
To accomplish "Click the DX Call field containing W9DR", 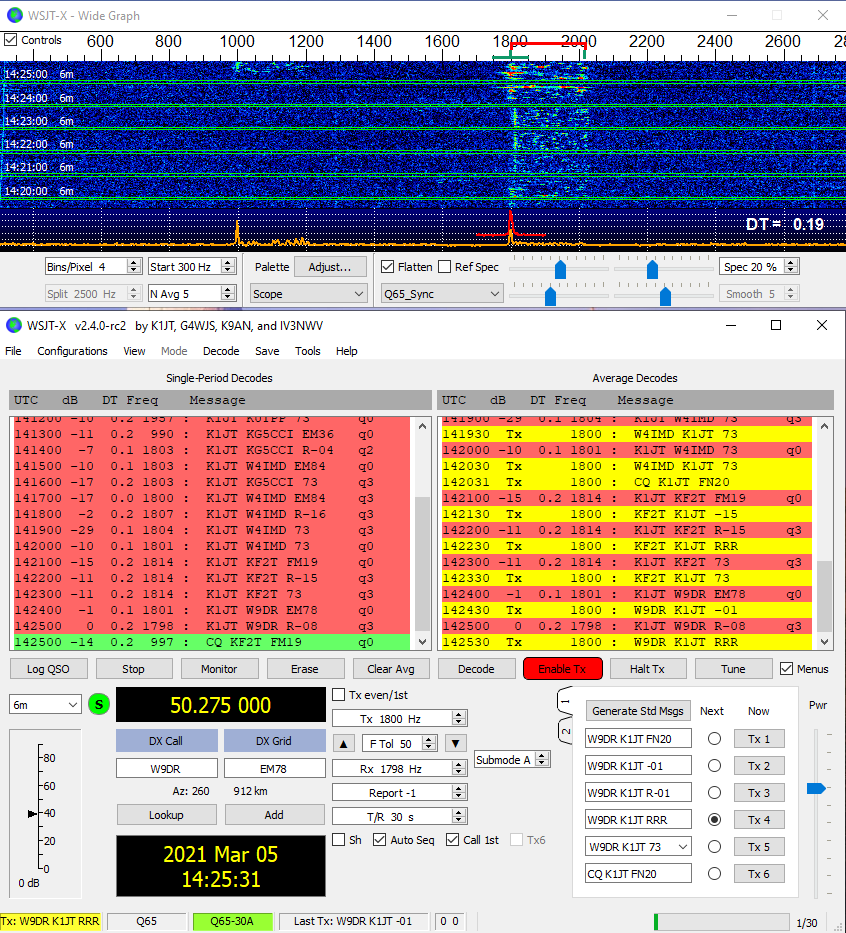I will click(166, 769).
